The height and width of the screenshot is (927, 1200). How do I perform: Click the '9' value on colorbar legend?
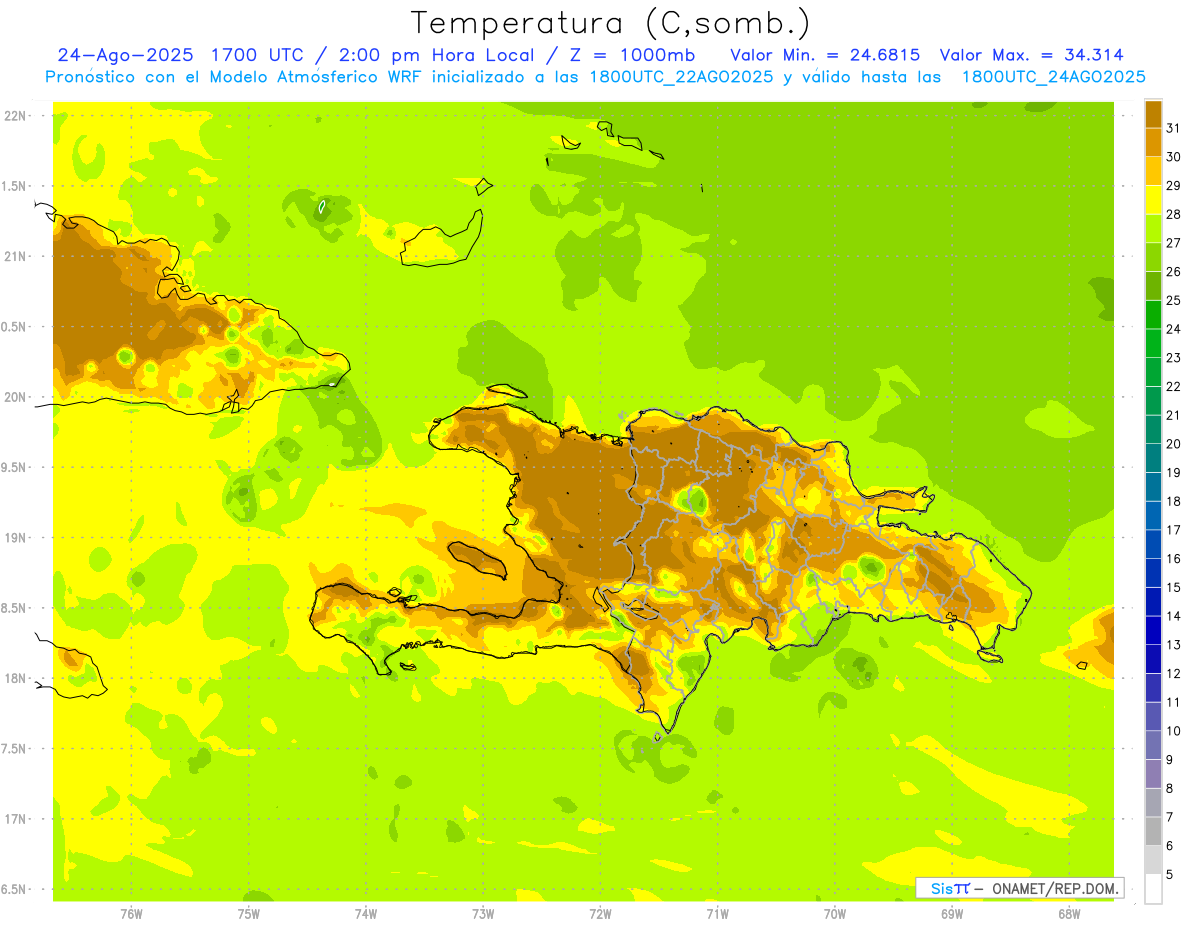[x=1169, y=760]
